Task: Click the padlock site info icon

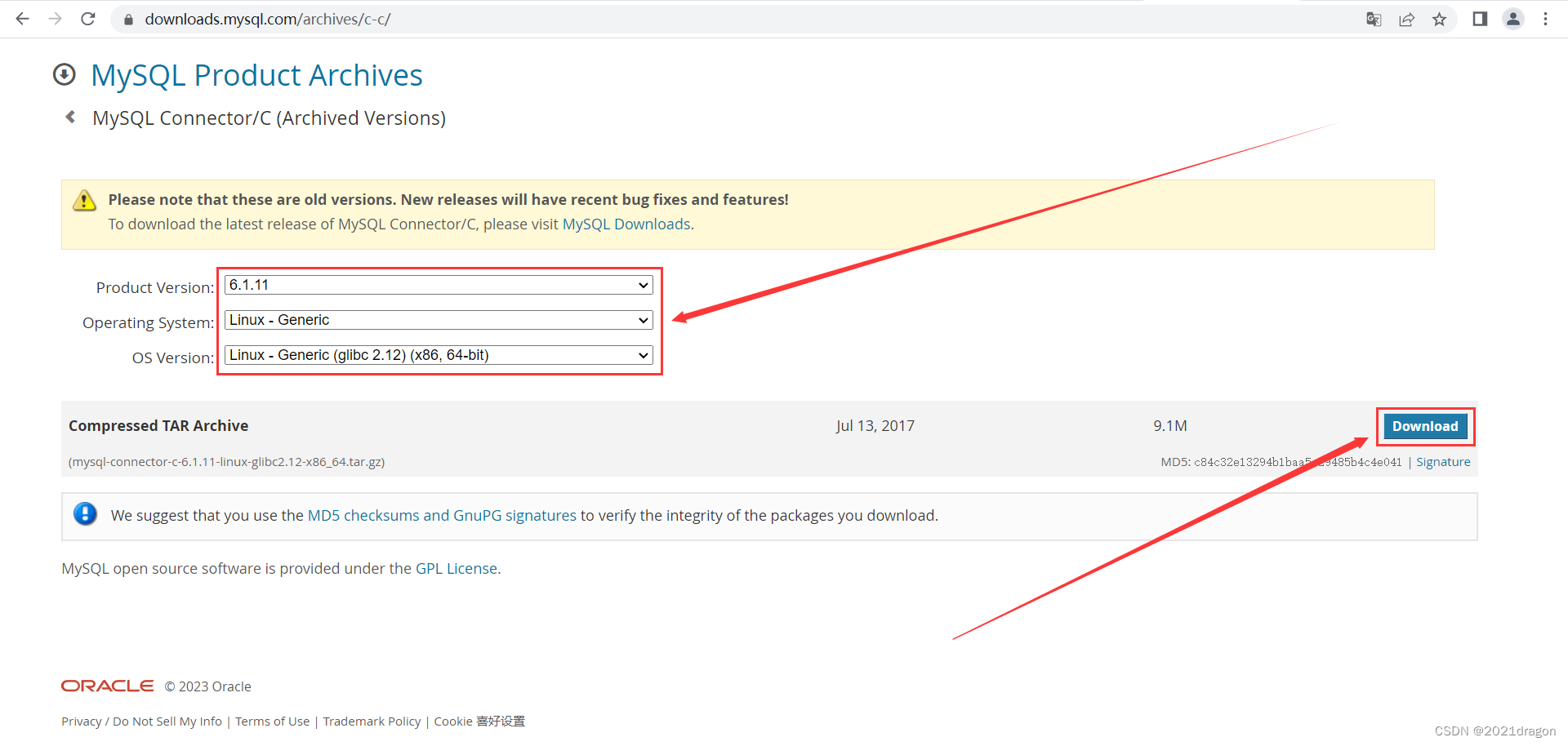Action: [x=128, y=20]
